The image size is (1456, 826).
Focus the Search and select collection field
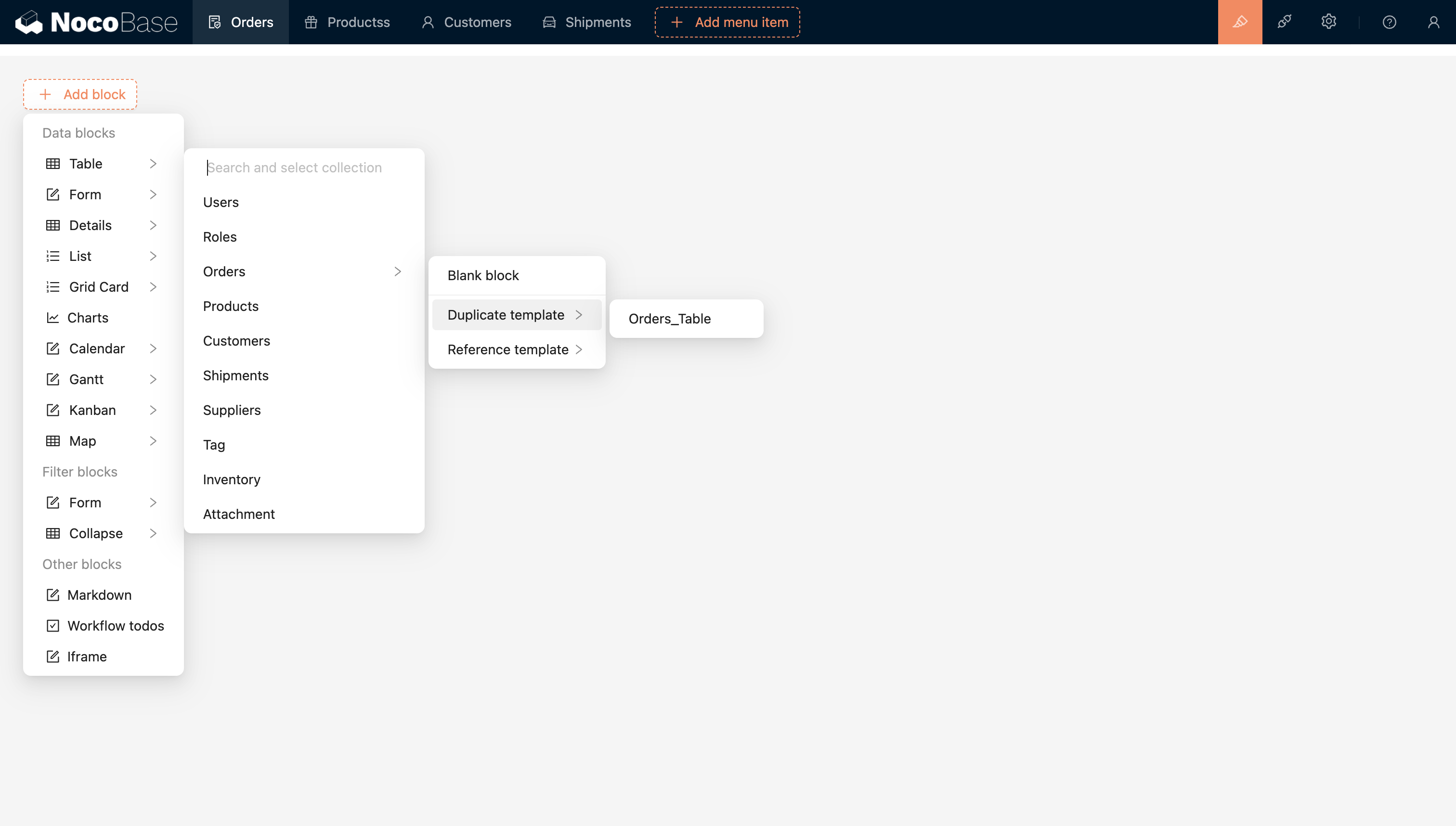click(303, 168)
